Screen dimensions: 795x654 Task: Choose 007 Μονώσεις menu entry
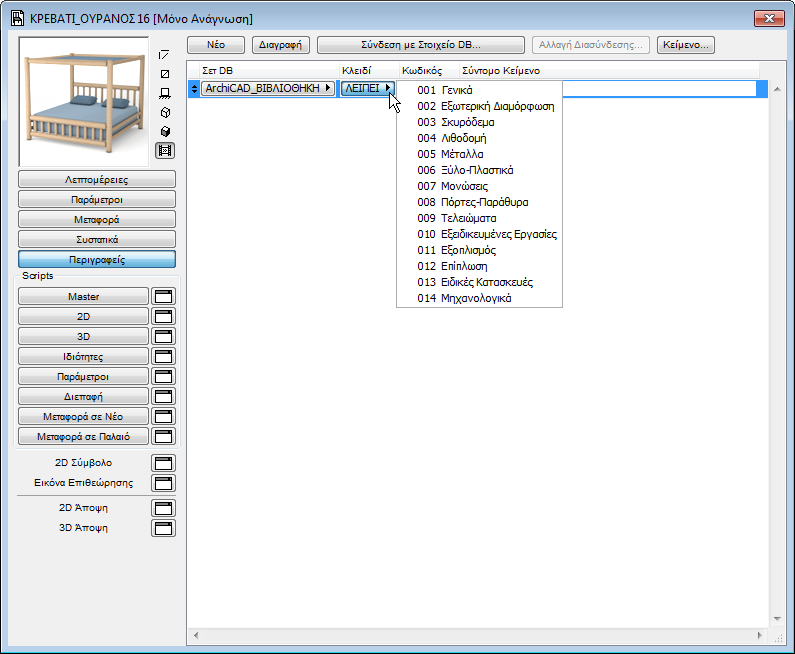tap(480, 186)
